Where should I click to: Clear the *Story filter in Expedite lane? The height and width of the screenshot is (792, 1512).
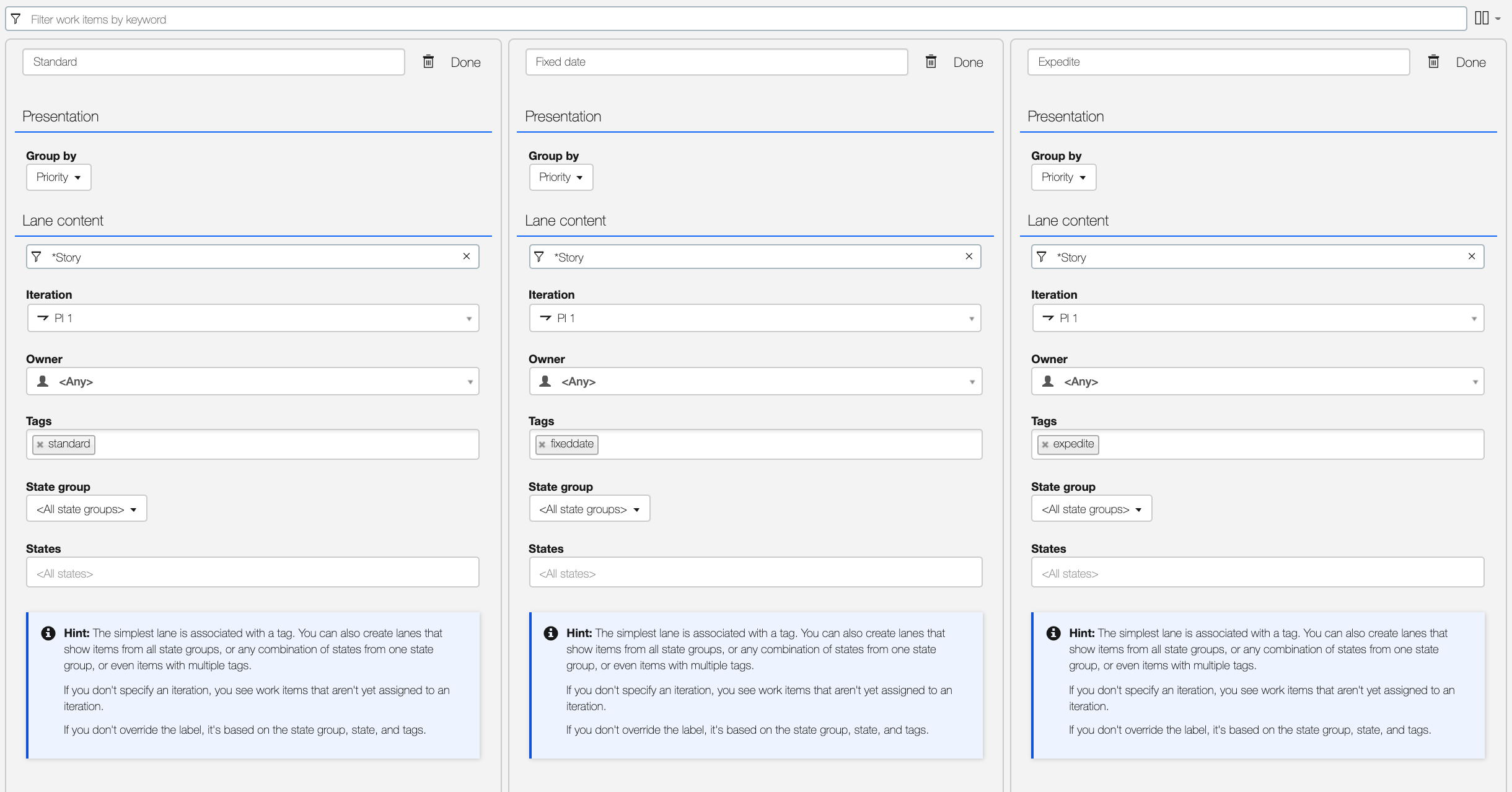1472,257
